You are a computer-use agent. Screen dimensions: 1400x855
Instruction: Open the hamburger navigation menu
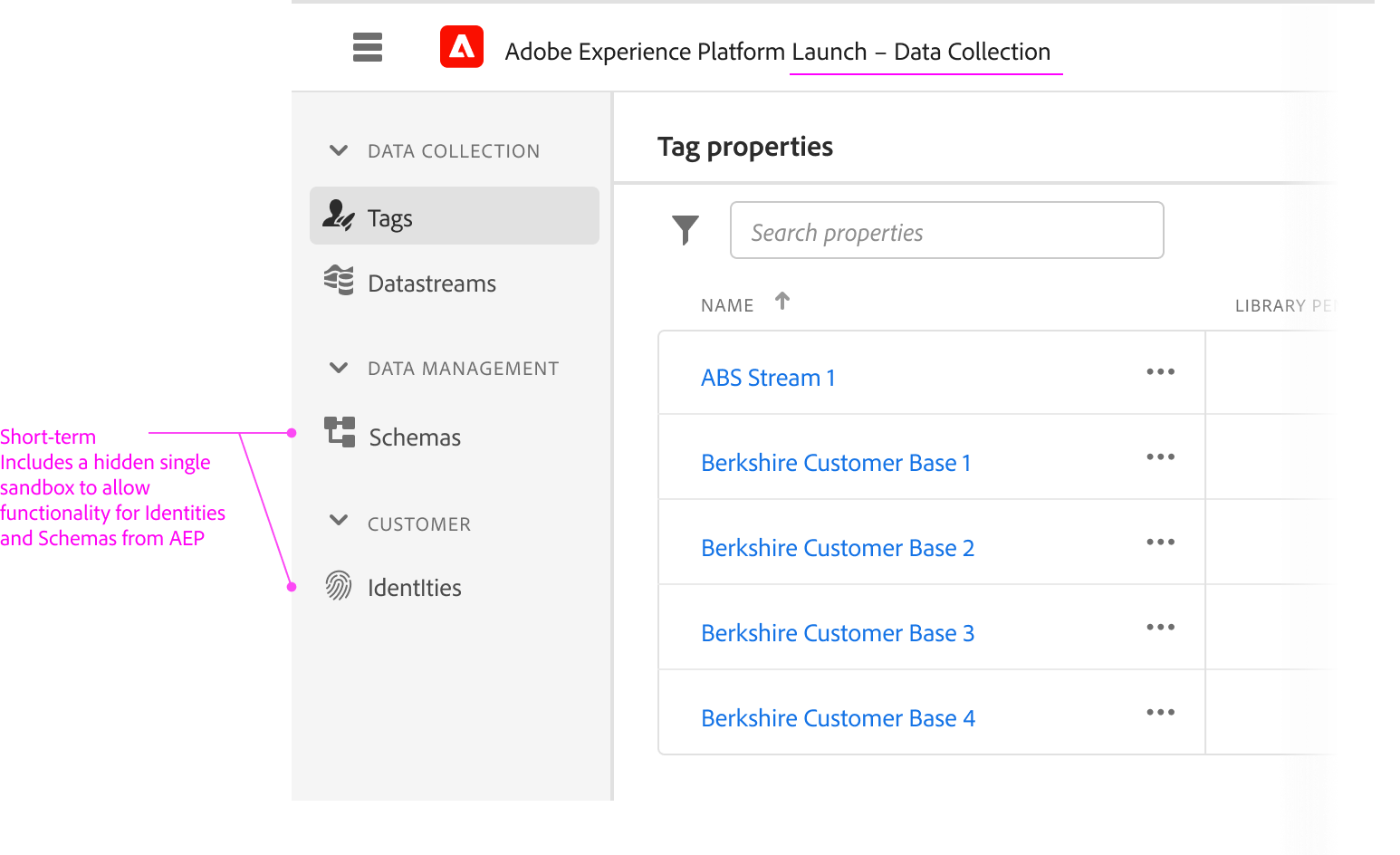pos(367,47)
